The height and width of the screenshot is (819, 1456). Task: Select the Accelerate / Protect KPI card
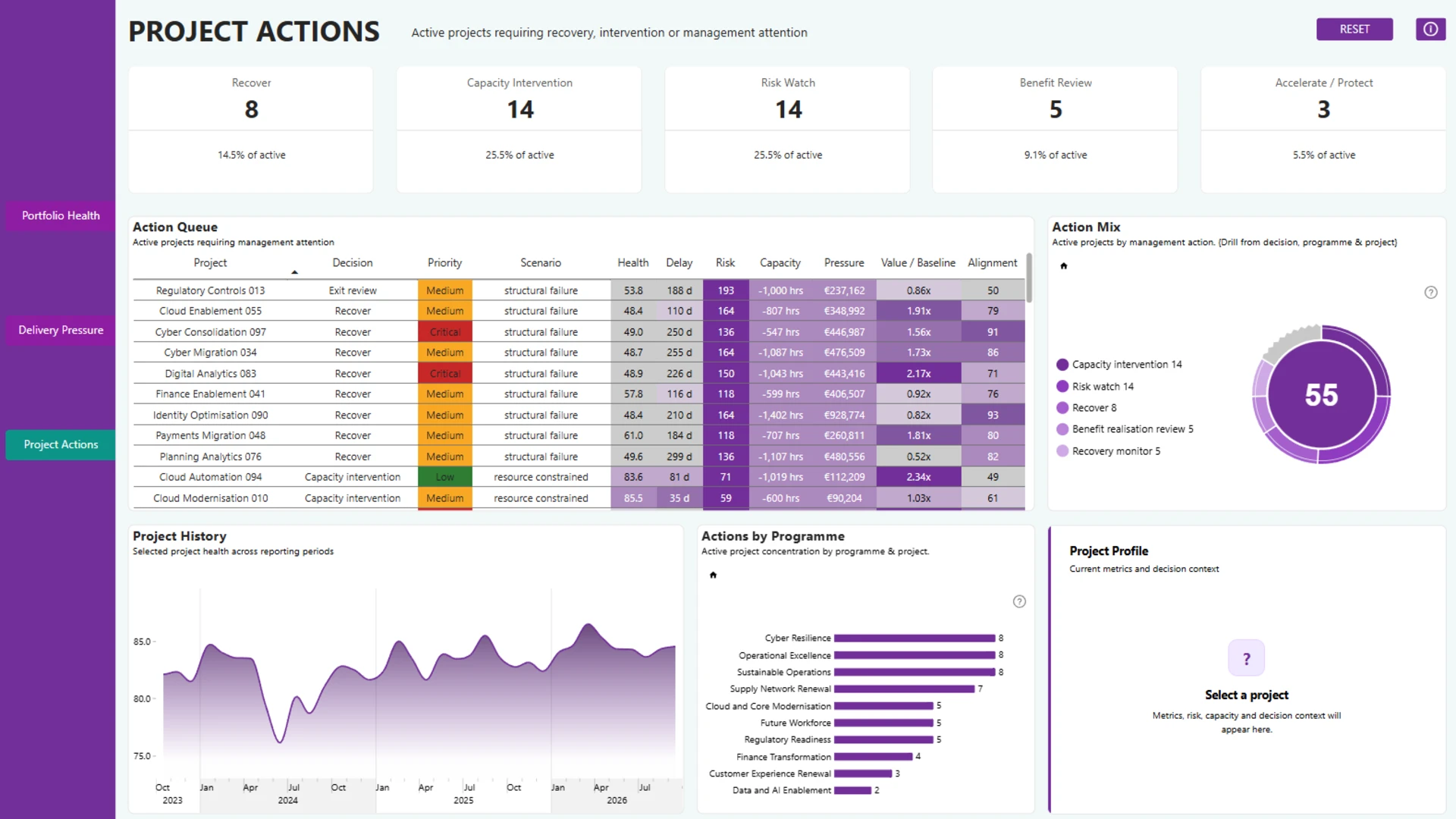1324,129
